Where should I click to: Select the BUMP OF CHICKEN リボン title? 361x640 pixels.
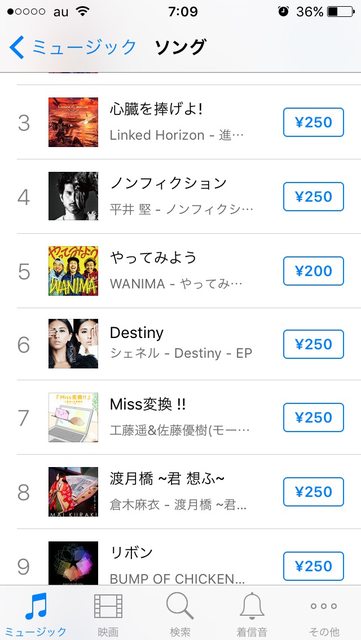point(131,553)
